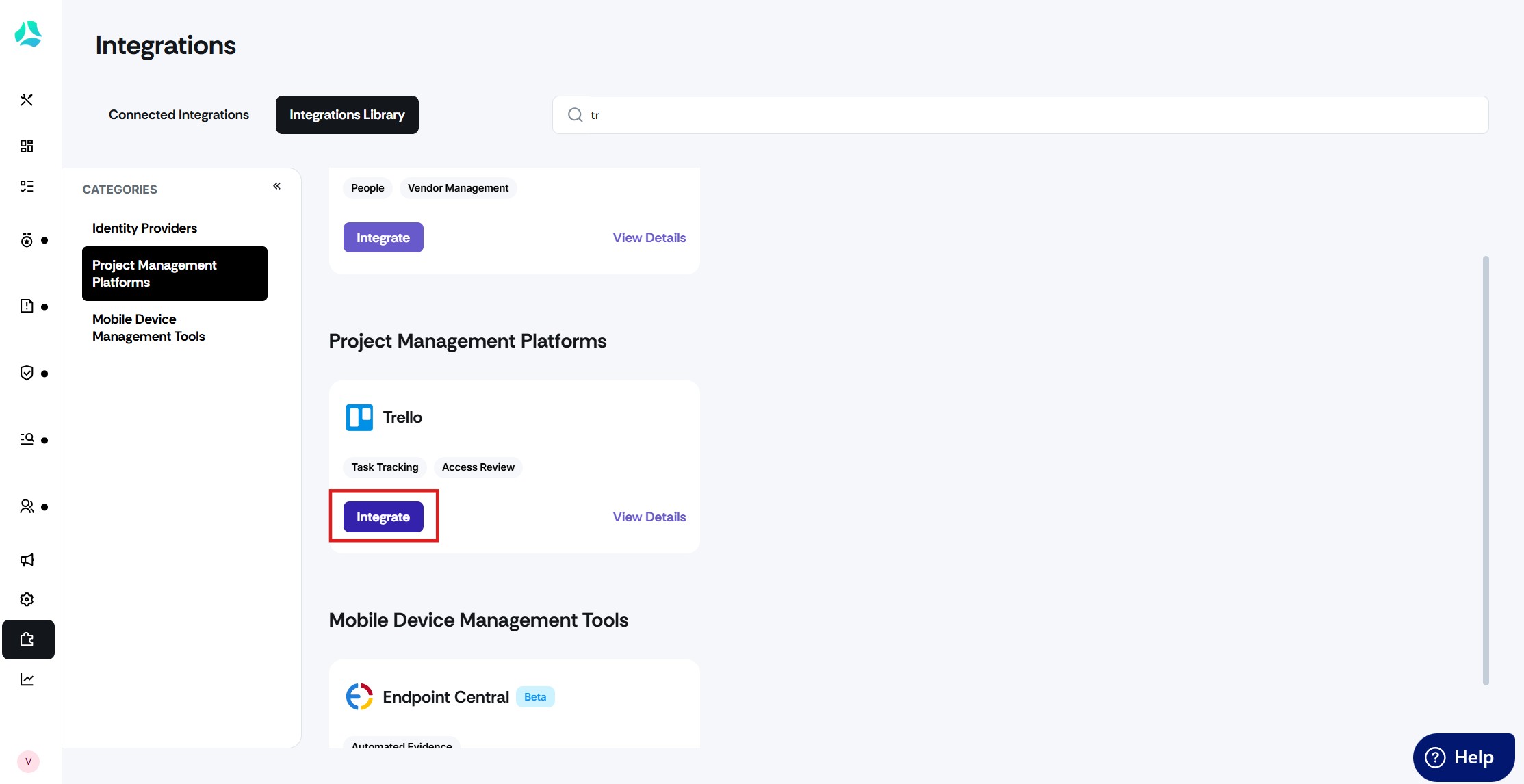The image size is (1524, 784).
Task: Click the Project Management Platforms section heading
Action: point(467,341)
